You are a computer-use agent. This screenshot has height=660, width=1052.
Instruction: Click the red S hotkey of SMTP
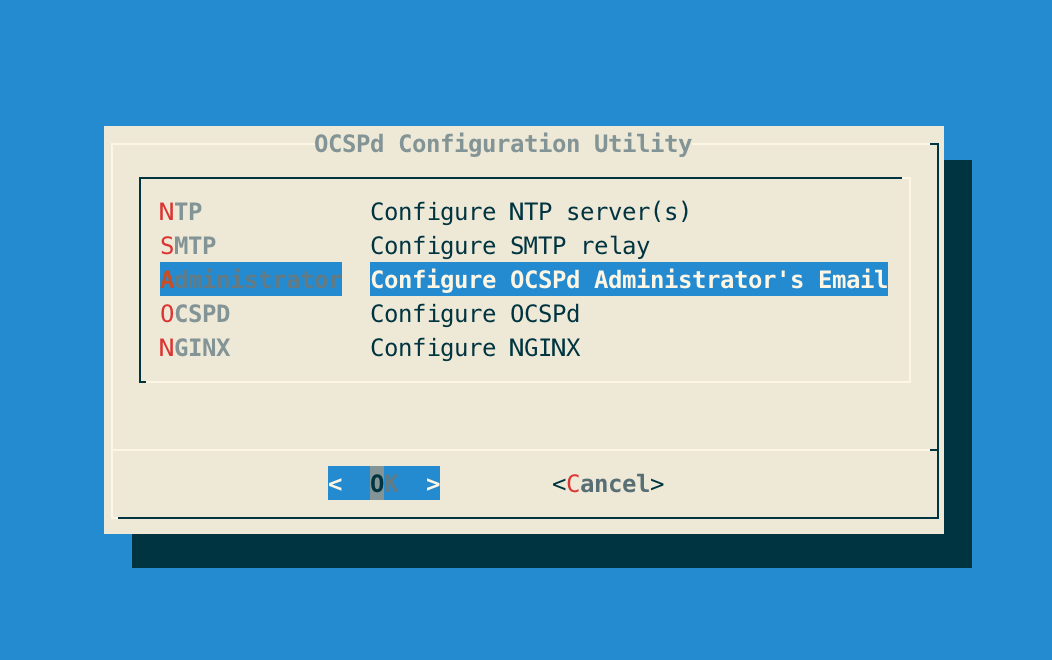(165, 246)
